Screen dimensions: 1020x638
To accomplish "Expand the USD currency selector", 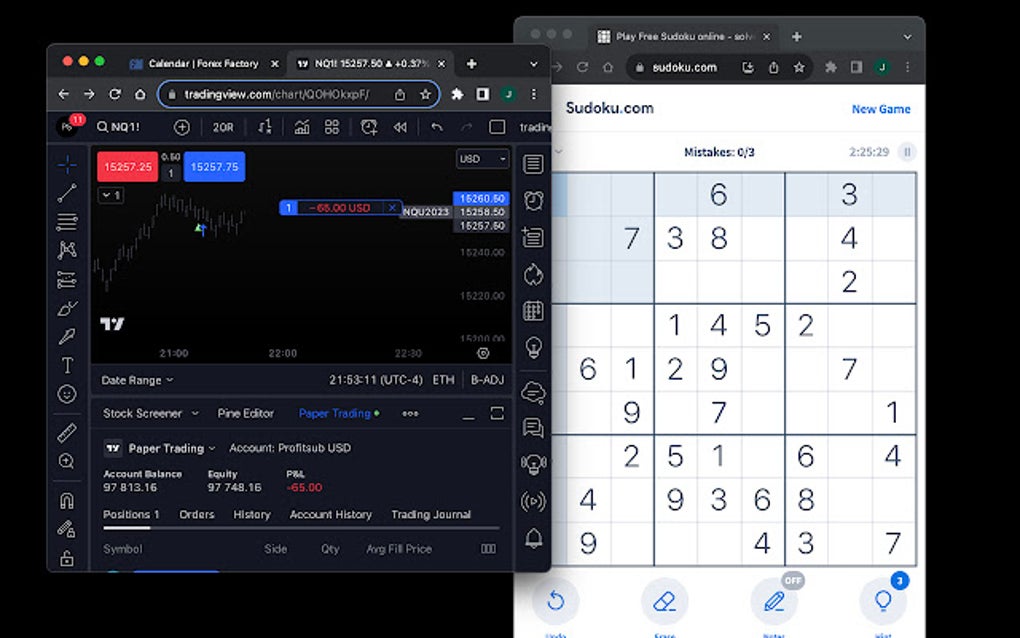I will tap(481, 158).
